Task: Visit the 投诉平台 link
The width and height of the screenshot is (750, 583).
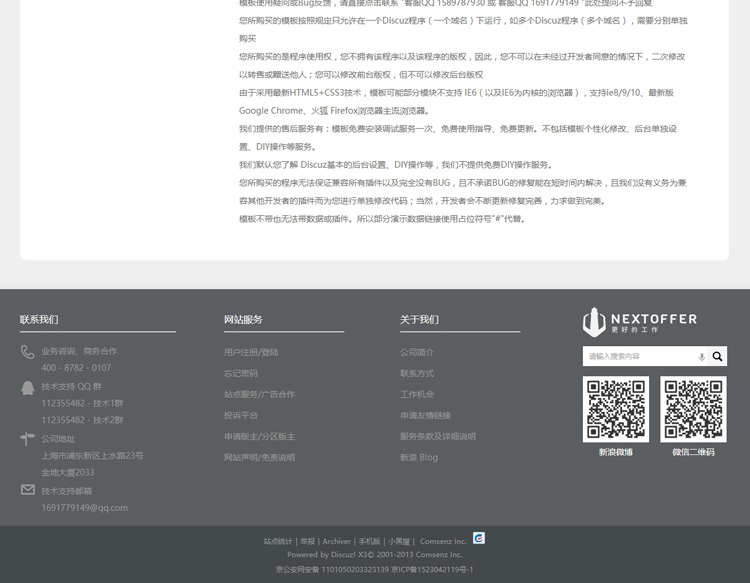Action: coord(241,415)
